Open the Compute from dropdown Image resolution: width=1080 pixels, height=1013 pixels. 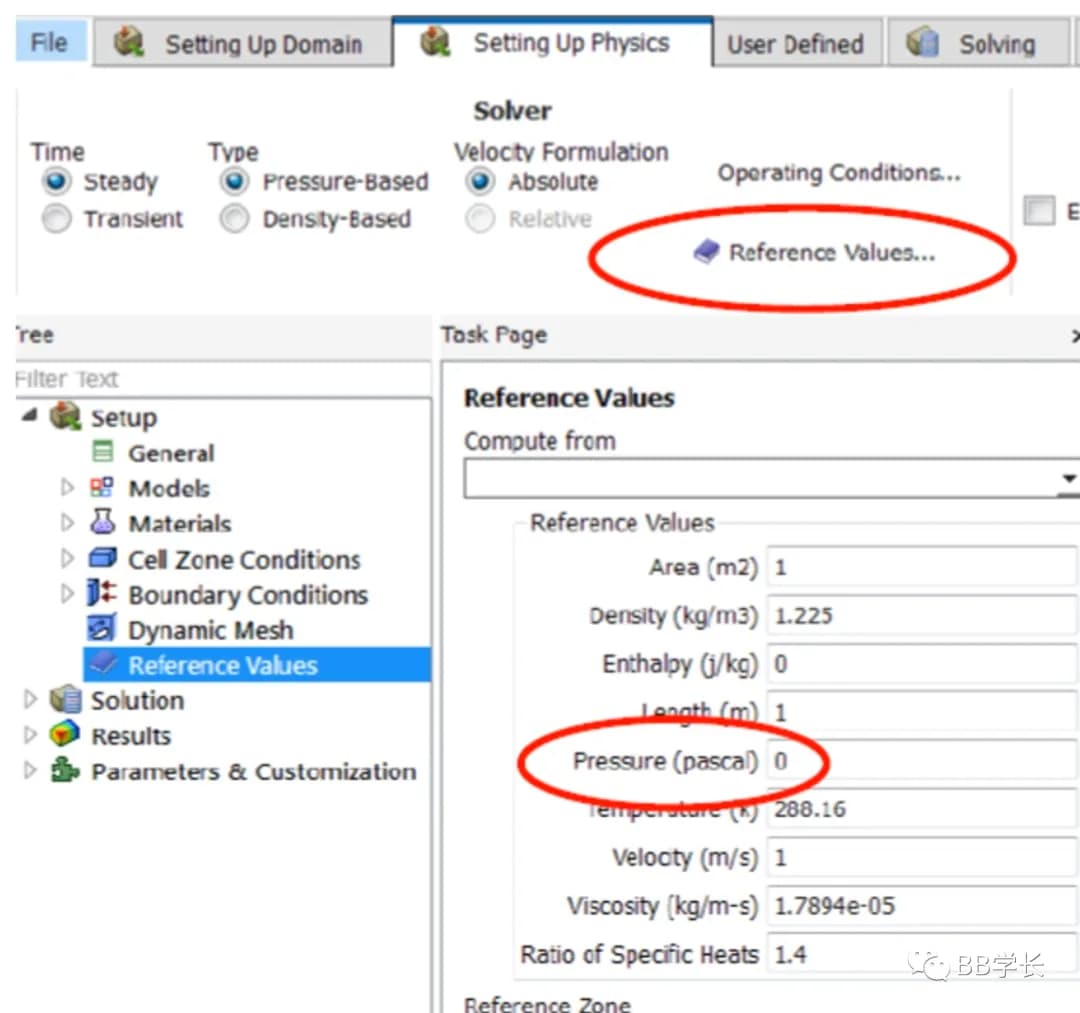click(x=1068, y=480)
